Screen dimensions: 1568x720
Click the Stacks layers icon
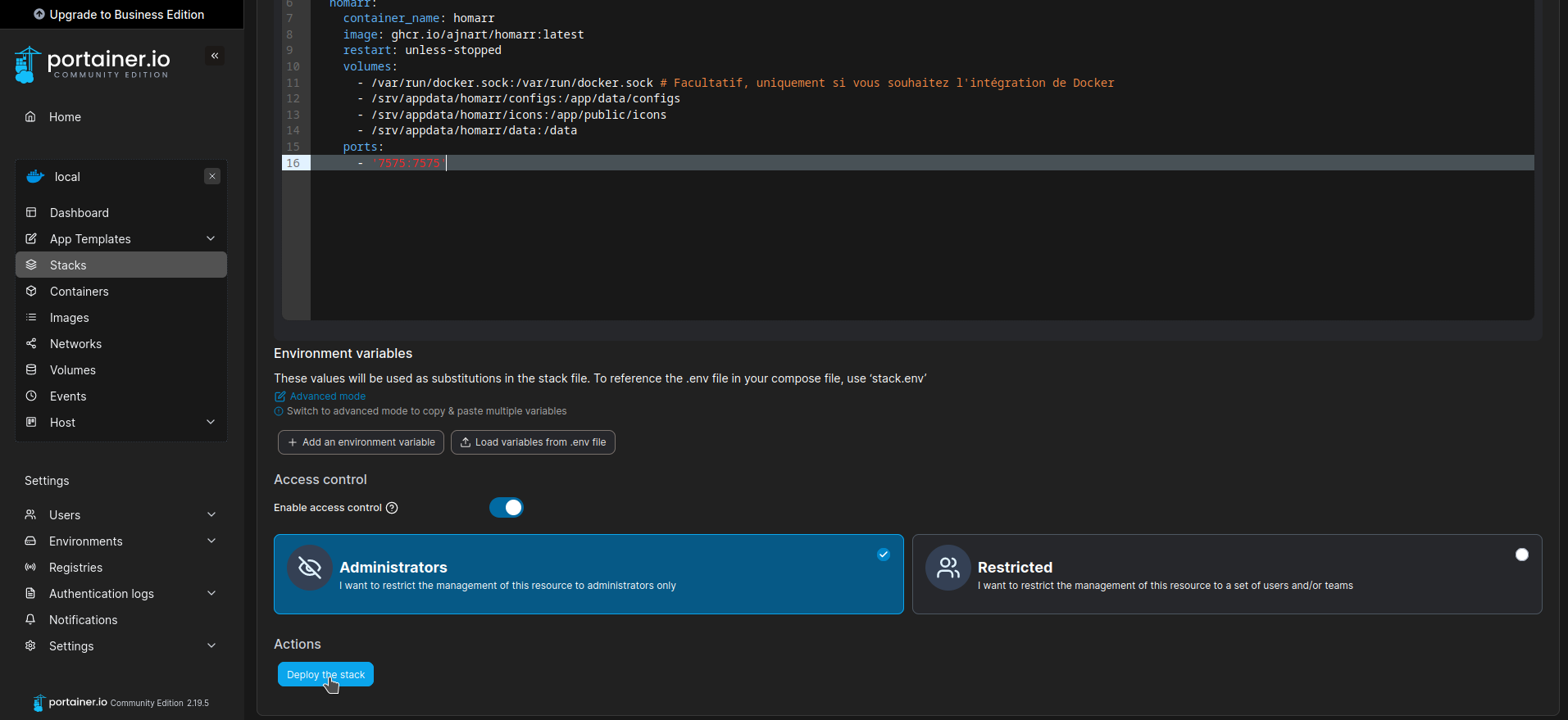pyautogui.click(x=31, y=265)
